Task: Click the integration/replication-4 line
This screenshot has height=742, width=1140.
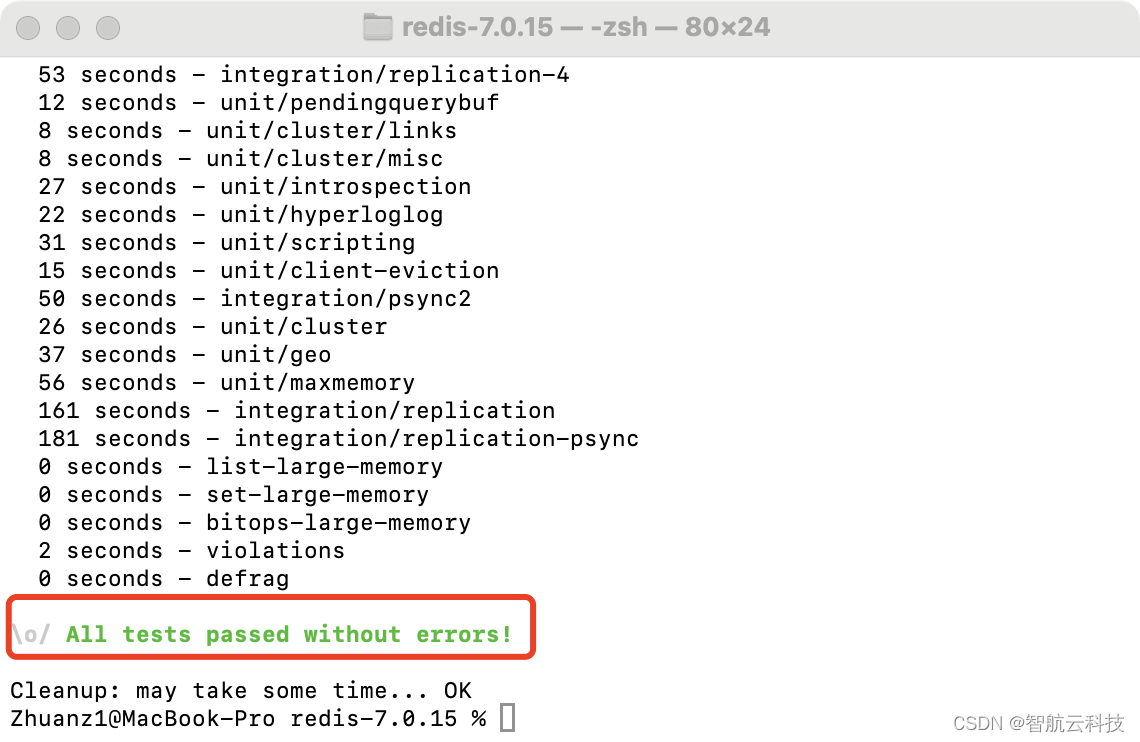Action: 304,75
